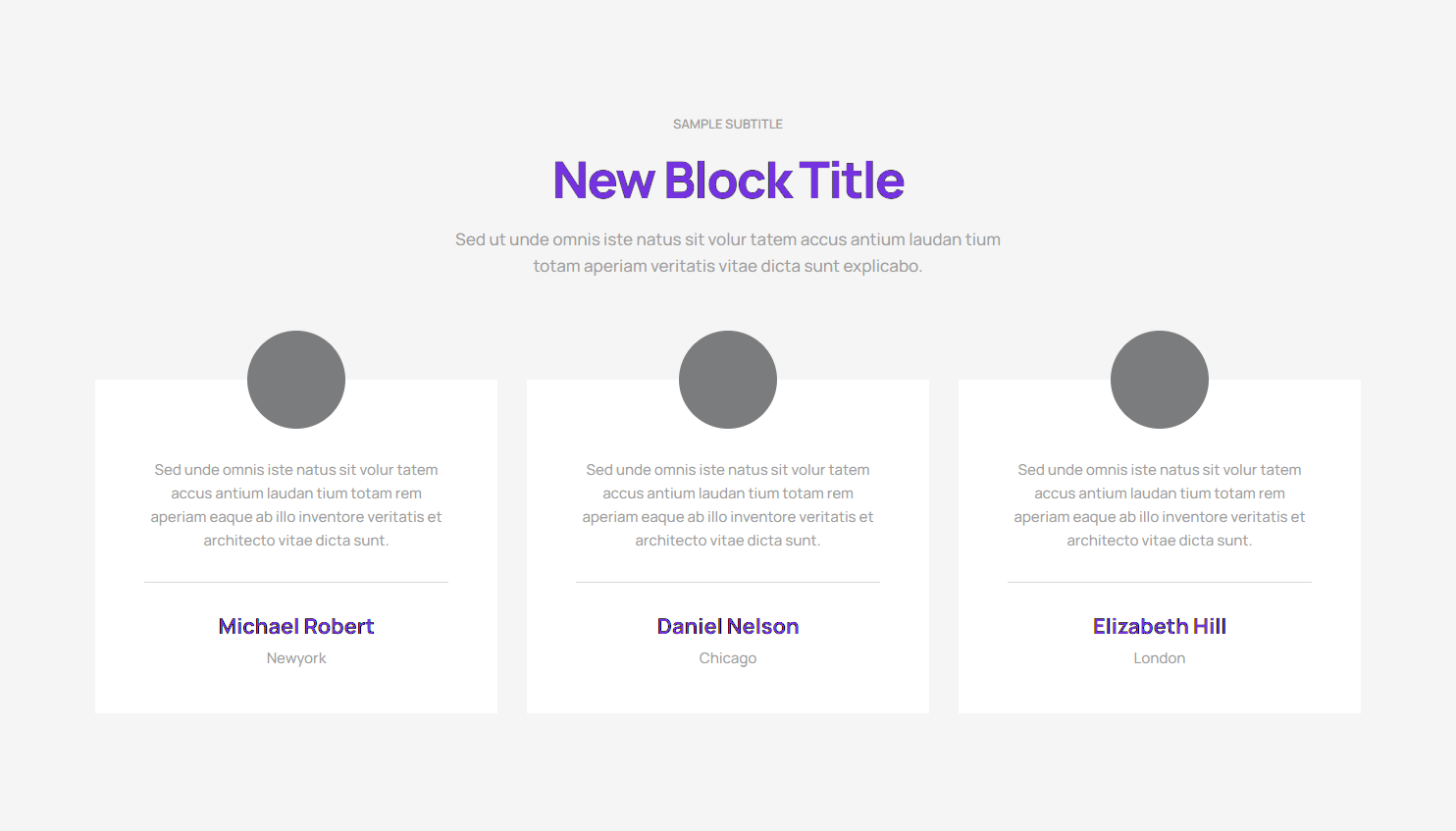Click the Daniel Nelson avatar circle
This screenshot has height=831, width=1456.
pyautogui.click(x=728, y=380)
